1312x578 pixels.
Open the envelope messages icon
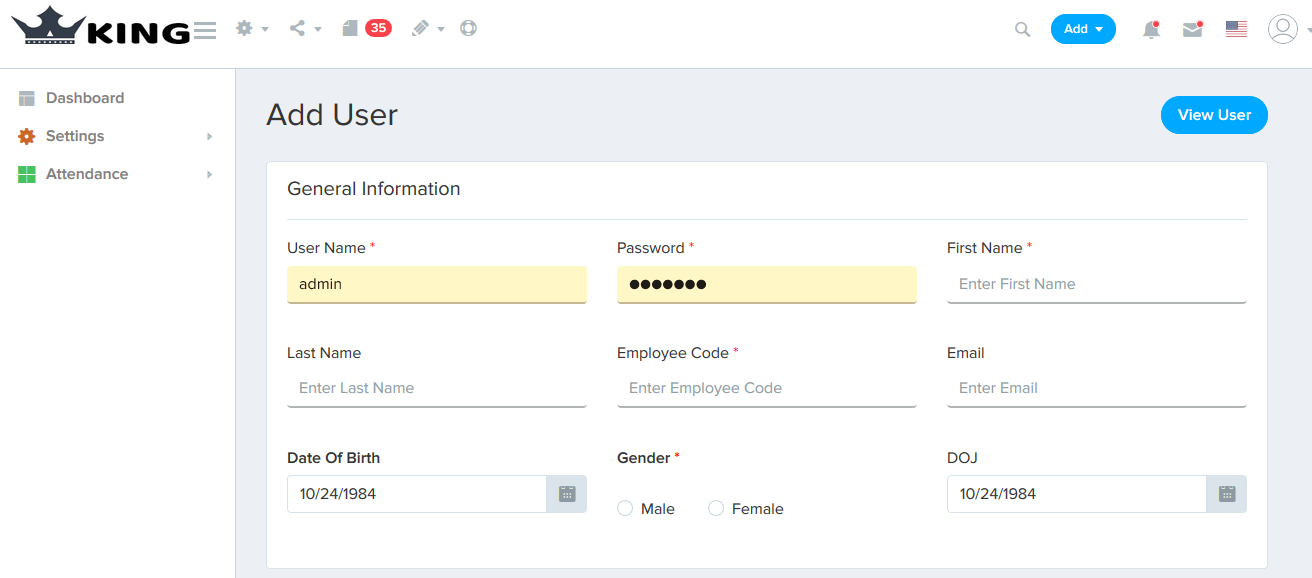click(x=1192, y=30)
